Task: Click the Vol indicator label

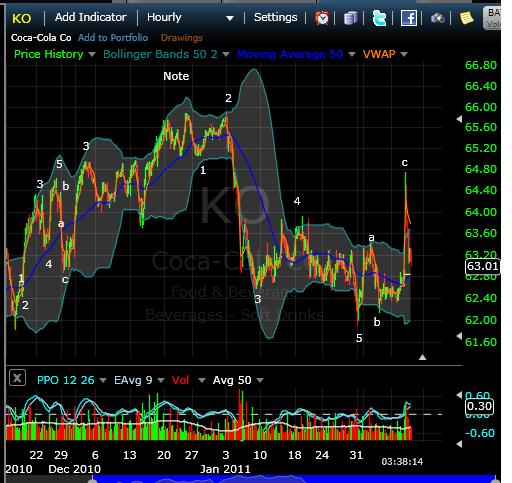Action: pos(180,380)
